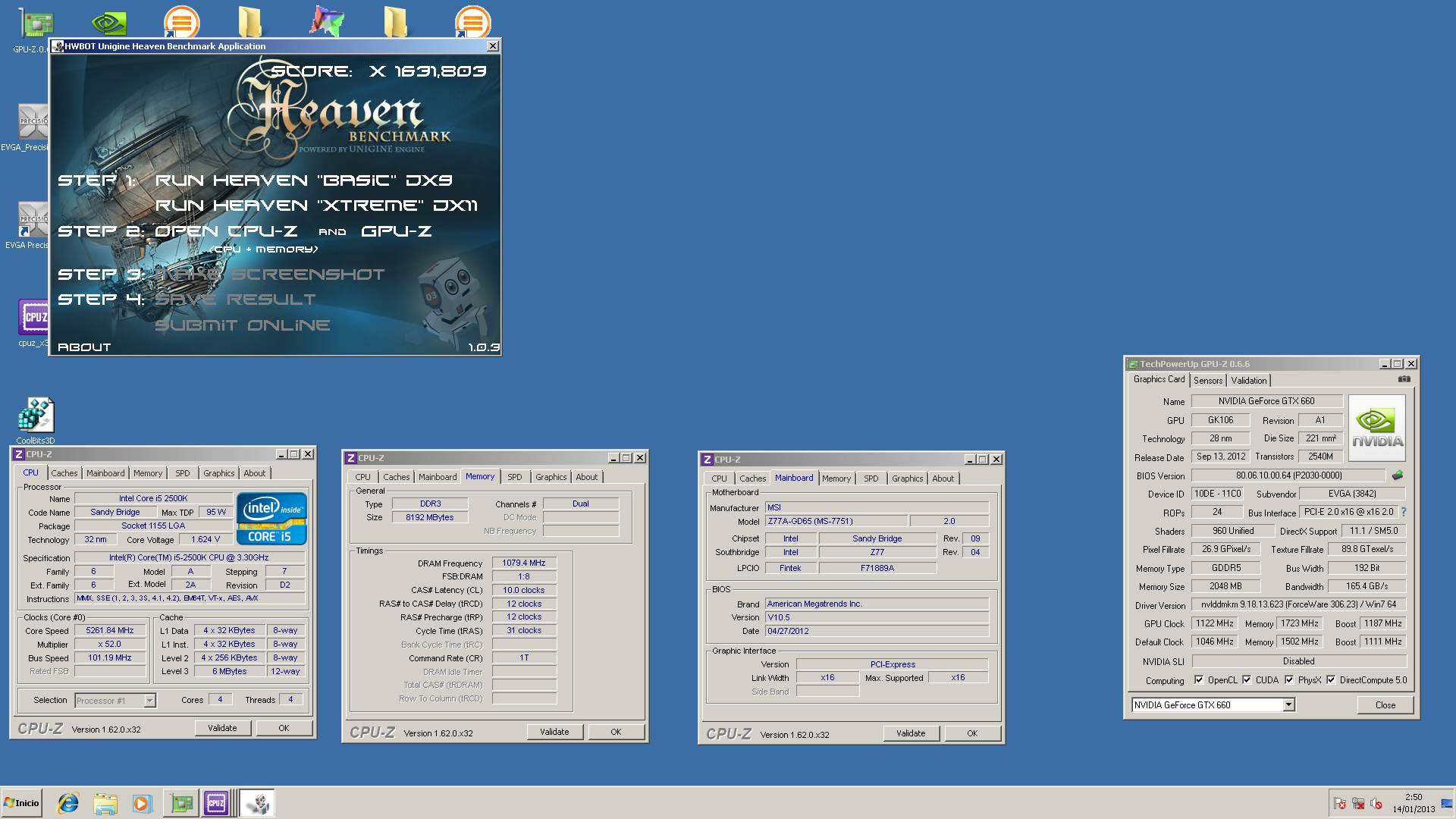This screenshot has height=819, width=1456.
Task: Click the BIOS save chip icon in GPU-Z
Action: pyautogui.click(x=1398, y=475)
